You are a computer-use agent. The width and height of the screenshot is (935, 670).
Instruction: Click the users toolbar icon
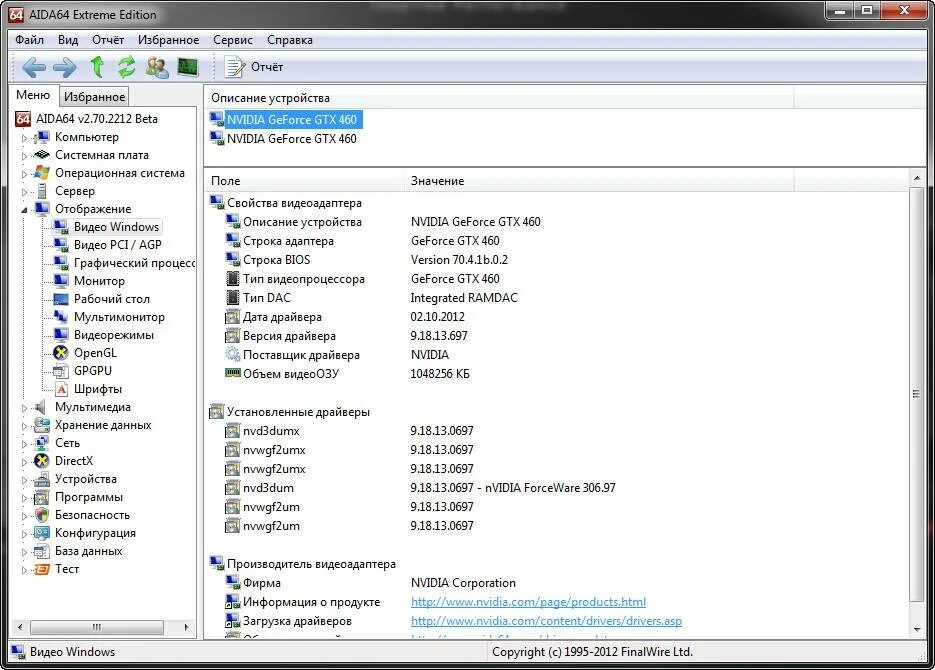pyautogui.click(x=156, y=67)
